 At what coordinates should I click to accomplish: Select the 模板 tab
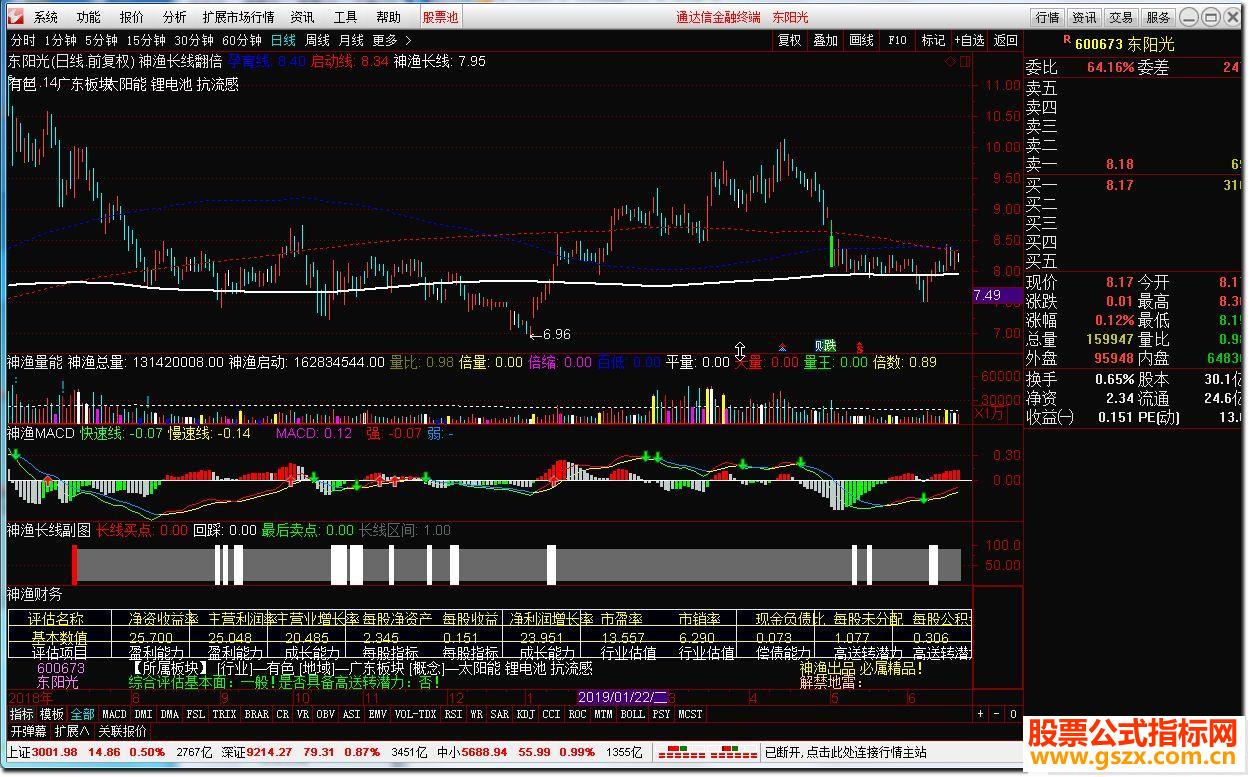[x=52, y=714]
